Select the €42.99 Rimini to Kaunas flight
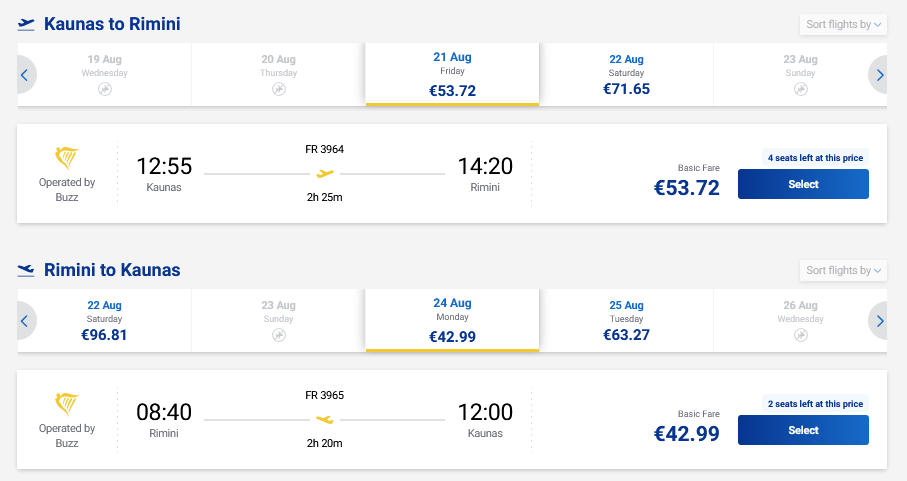 point(803,430)
